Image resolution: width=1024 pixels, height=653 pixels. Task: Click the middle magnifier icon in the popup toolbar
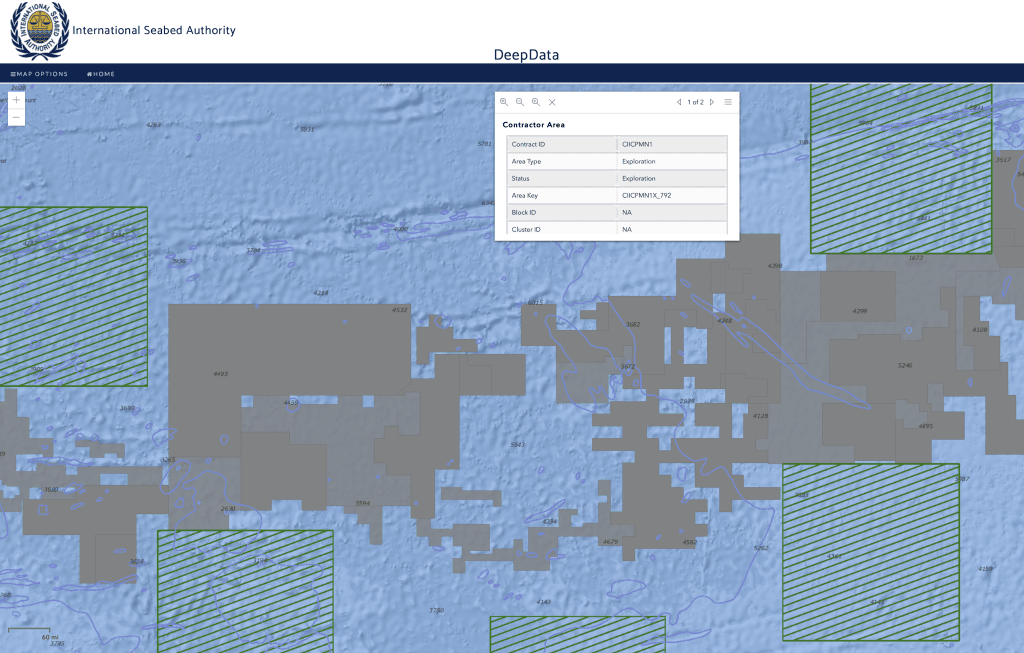[520, 102]
